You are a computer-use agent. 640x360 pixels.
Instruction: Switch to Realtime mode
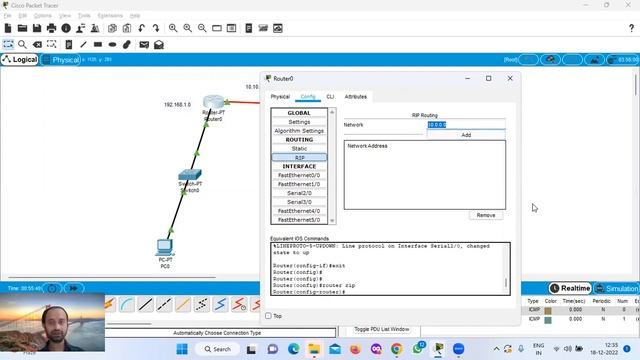click(x=571, y=288)
